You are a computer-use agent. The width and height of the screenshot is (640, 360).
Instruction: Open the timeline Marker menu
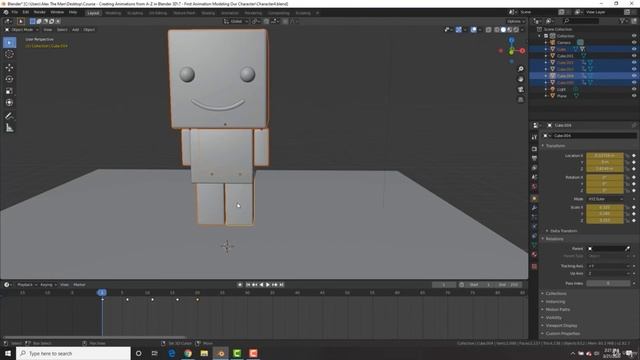coord(79,284)
